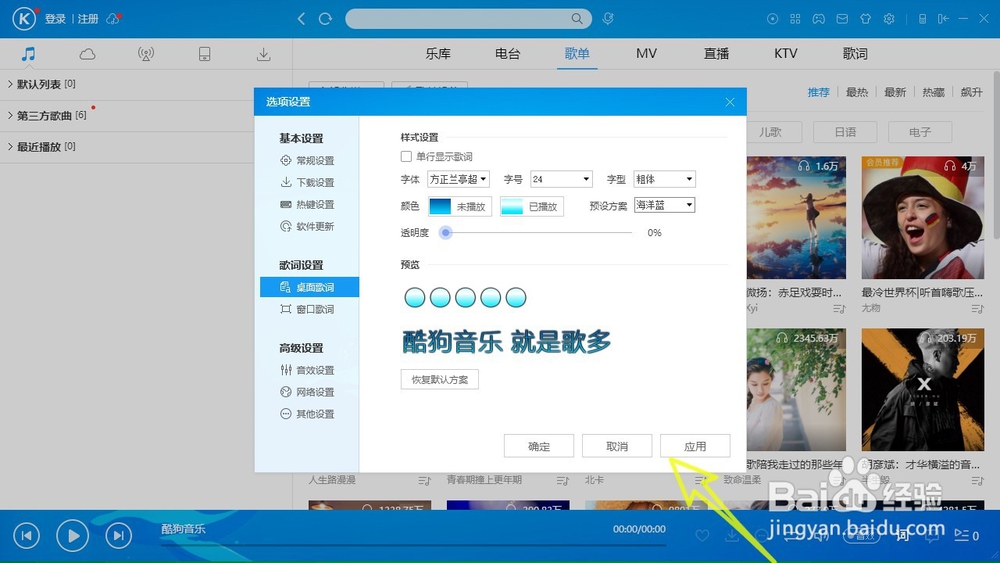The height and width of the screenshot is (563, 1000).
Task: Open the song recognition microphone icon
Action: [x=608, y=18]
